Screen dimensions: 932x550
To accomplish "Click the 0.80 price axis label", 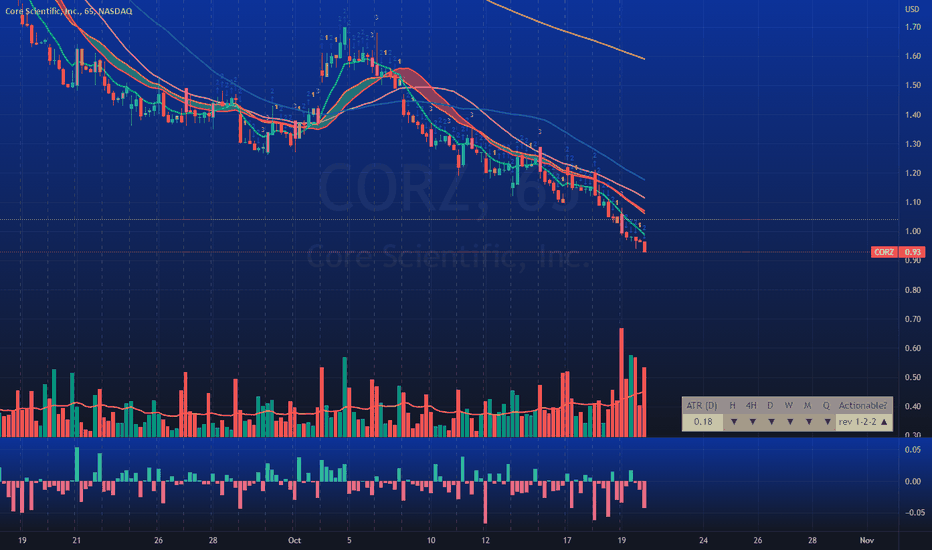I will coord(912,290).
